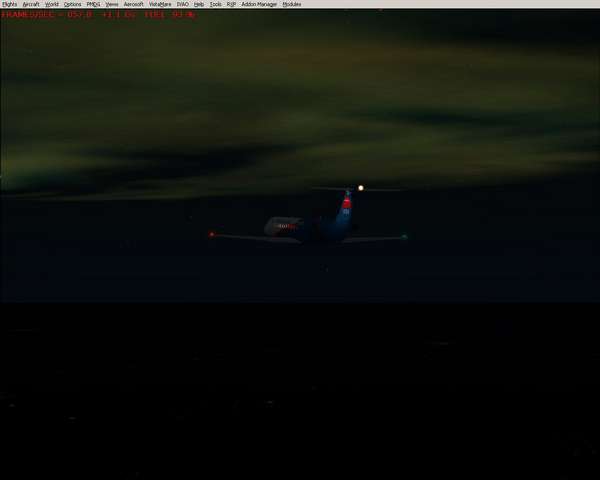Open the Flights menu
The width and height of the screenshot is (600, 480).
pyautogui.click(x=9, y=4)
